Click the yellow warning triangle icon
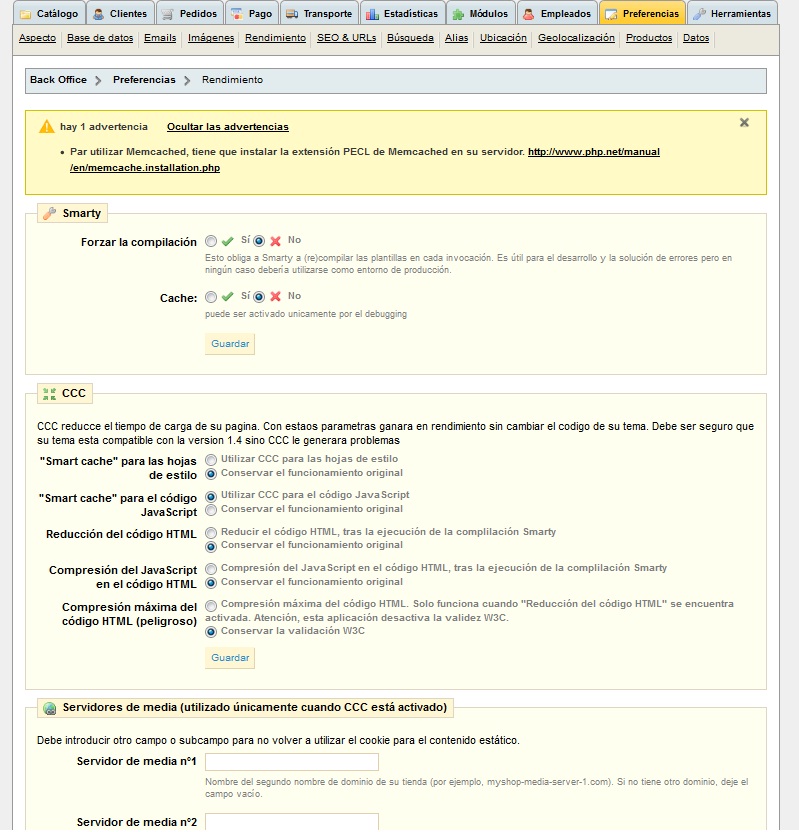Image resolution: width=799 pixels, height=832 pixels. [47, 126]
